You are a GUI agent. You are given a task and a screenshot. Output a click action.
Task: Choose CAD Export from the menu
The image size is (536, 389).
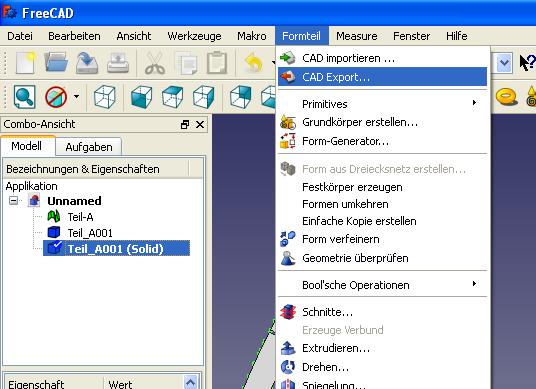(383, 77)
